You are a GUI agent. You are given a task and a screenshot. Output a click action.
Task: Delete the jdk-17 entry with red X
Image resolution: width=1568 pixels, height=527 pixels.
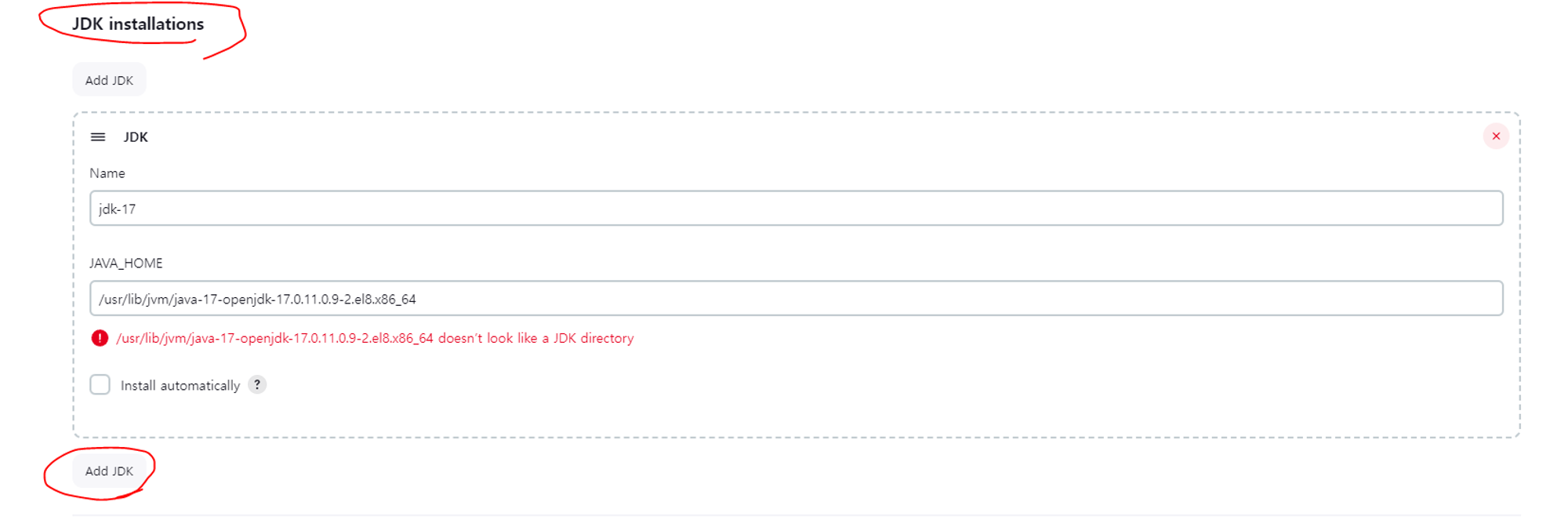point(1496,136)
